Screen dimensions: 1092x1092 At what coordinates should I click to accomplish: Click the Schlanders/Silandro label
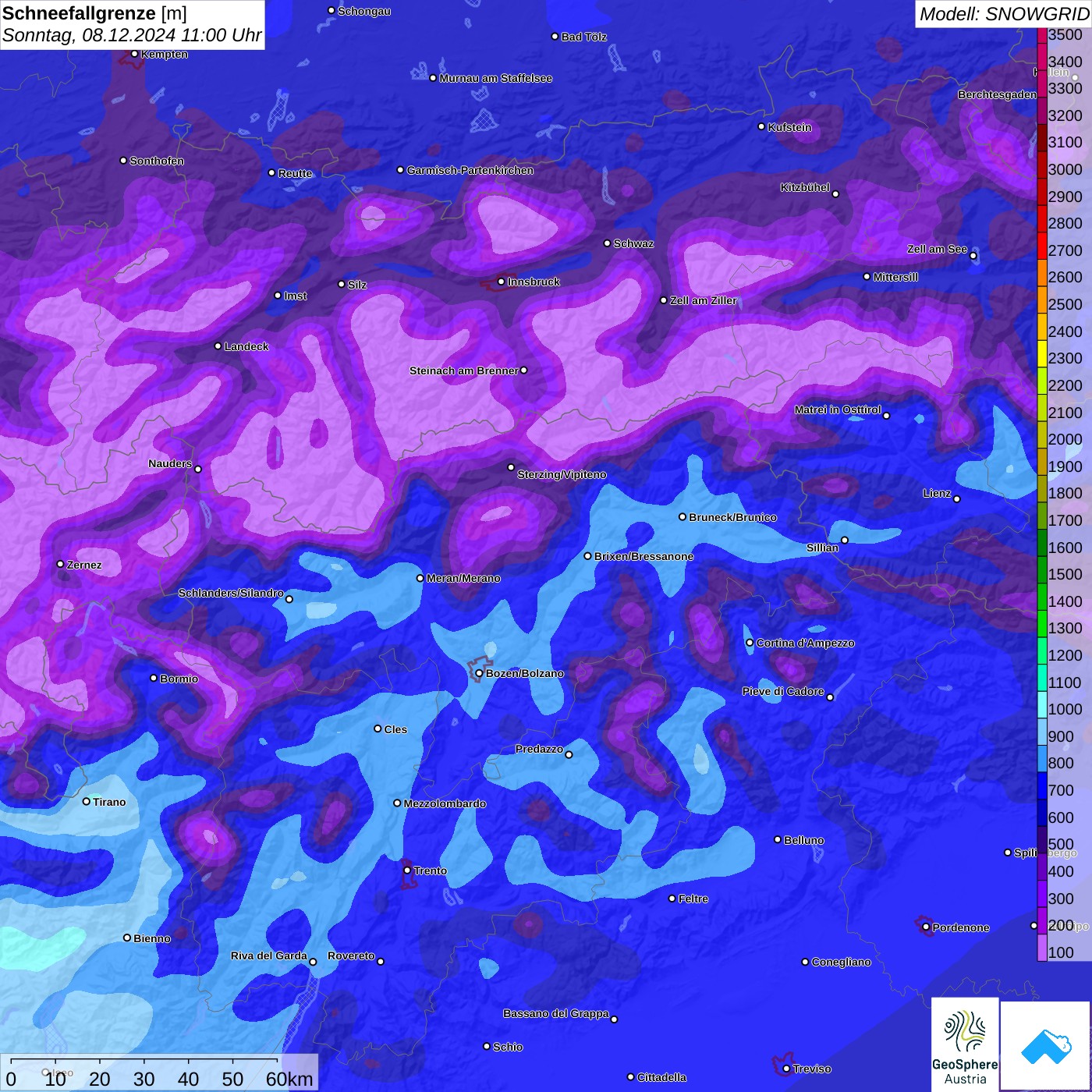click(x=231, y=593)
